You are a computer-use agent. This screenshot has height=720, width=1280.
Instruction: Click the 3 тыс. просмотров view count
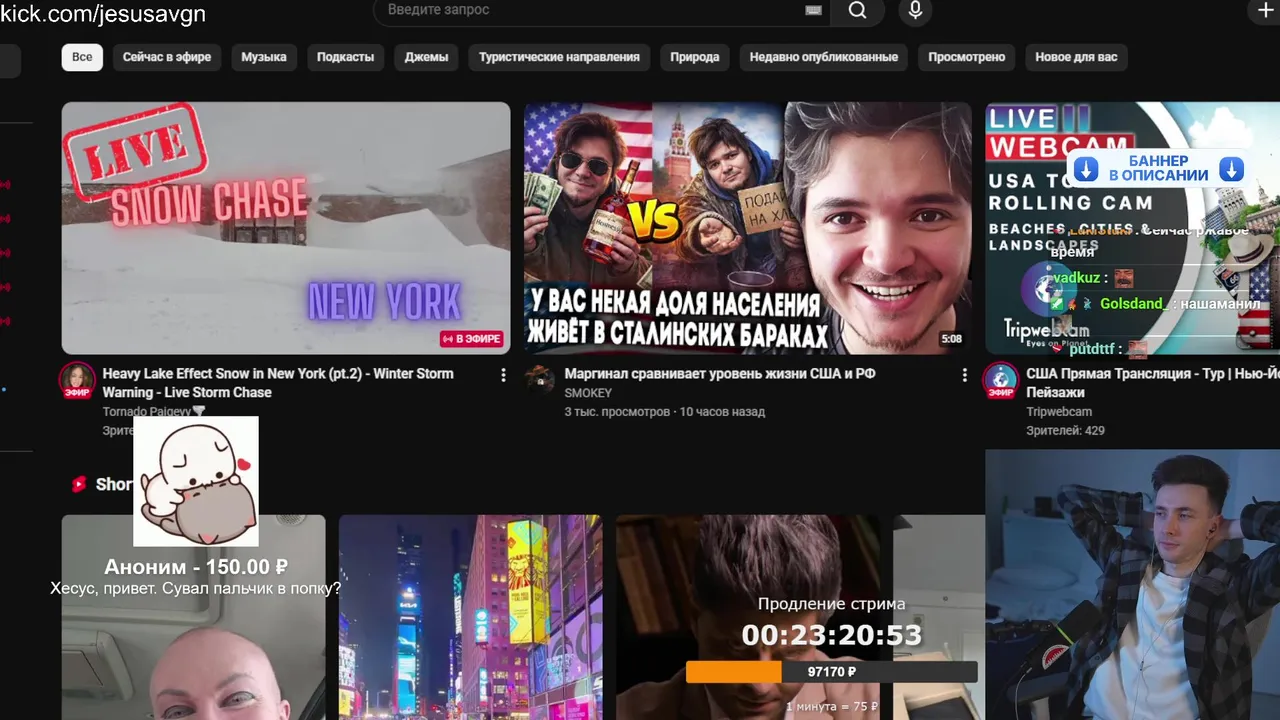pos(617,411)
